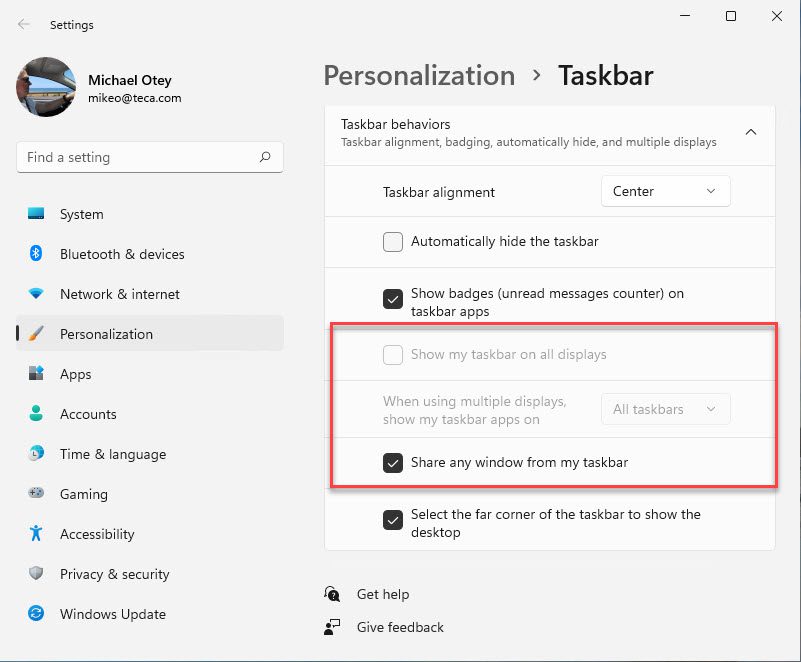Screen dimensions: 801x662
Task: Uncheck Show badges on taskbar apps
Action: (393, 299)
